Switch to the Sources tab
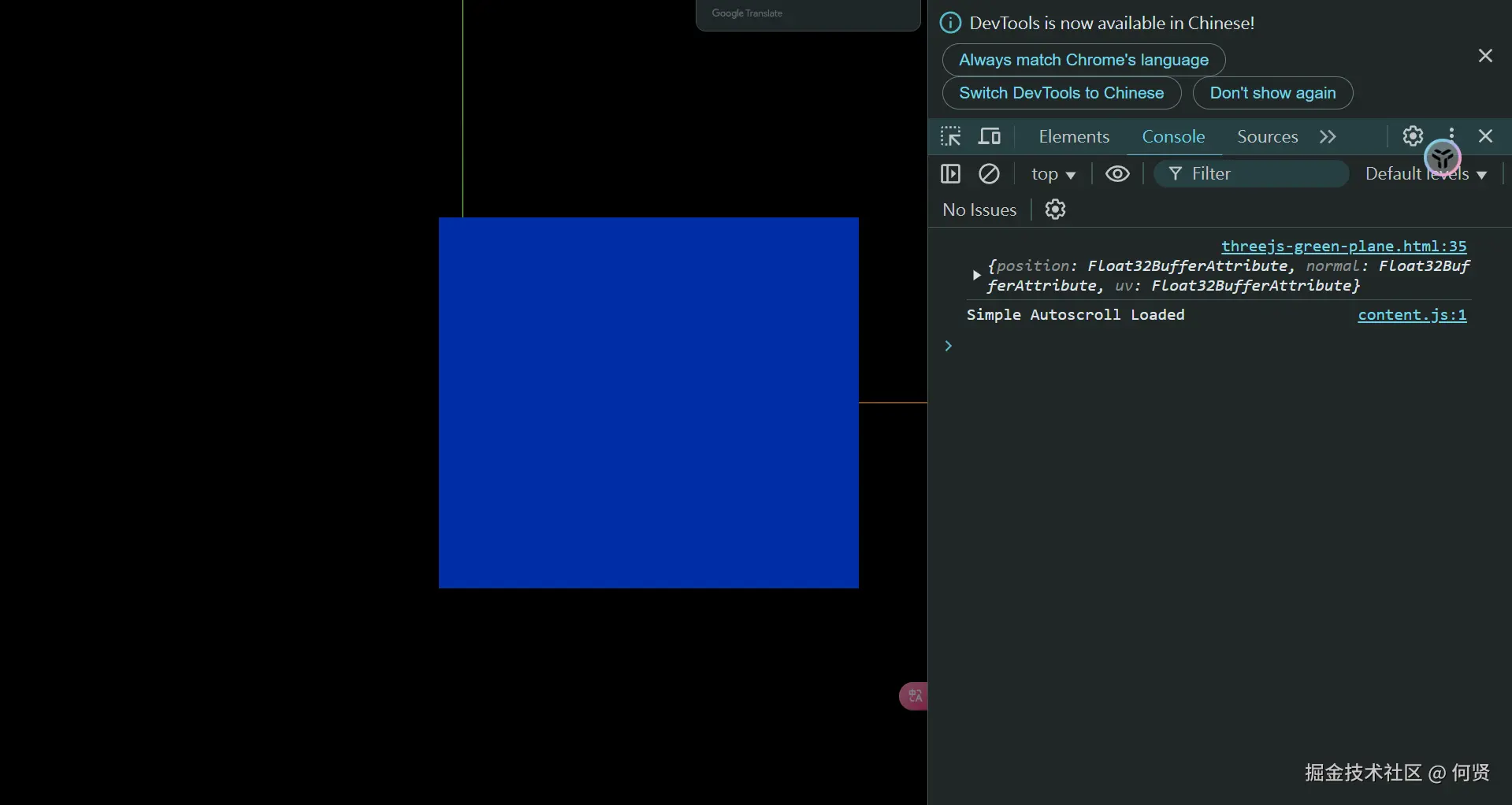The height and width of the screenshot is (805, 1512). [1266, 135]
